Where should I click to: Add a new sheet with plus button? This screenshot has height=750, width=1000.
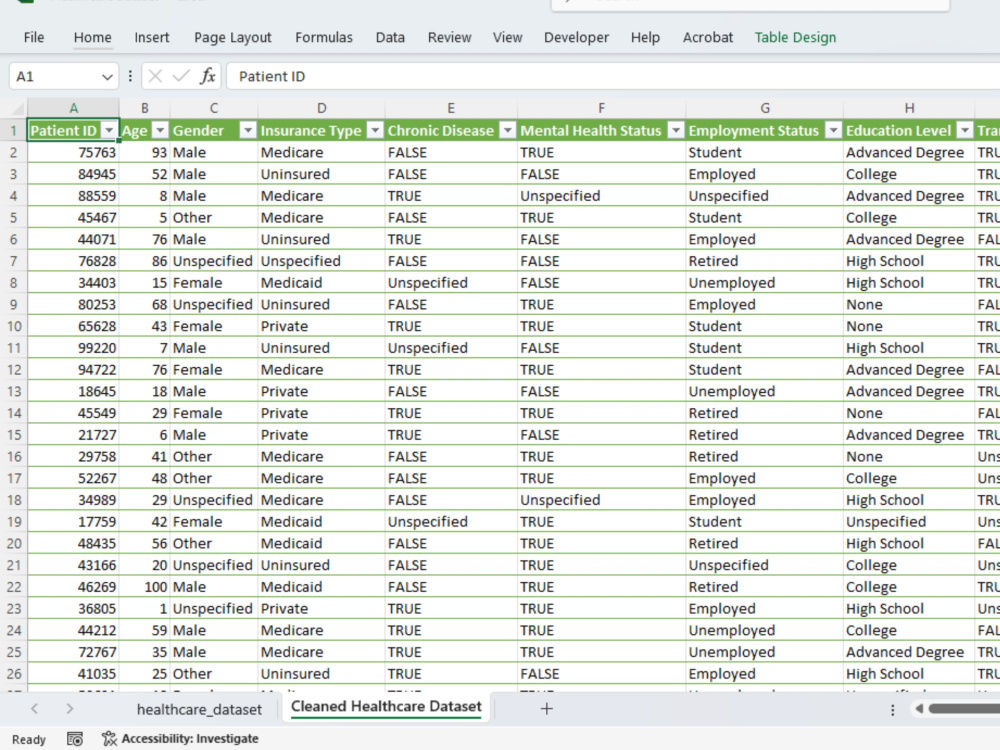click(547, 709)
